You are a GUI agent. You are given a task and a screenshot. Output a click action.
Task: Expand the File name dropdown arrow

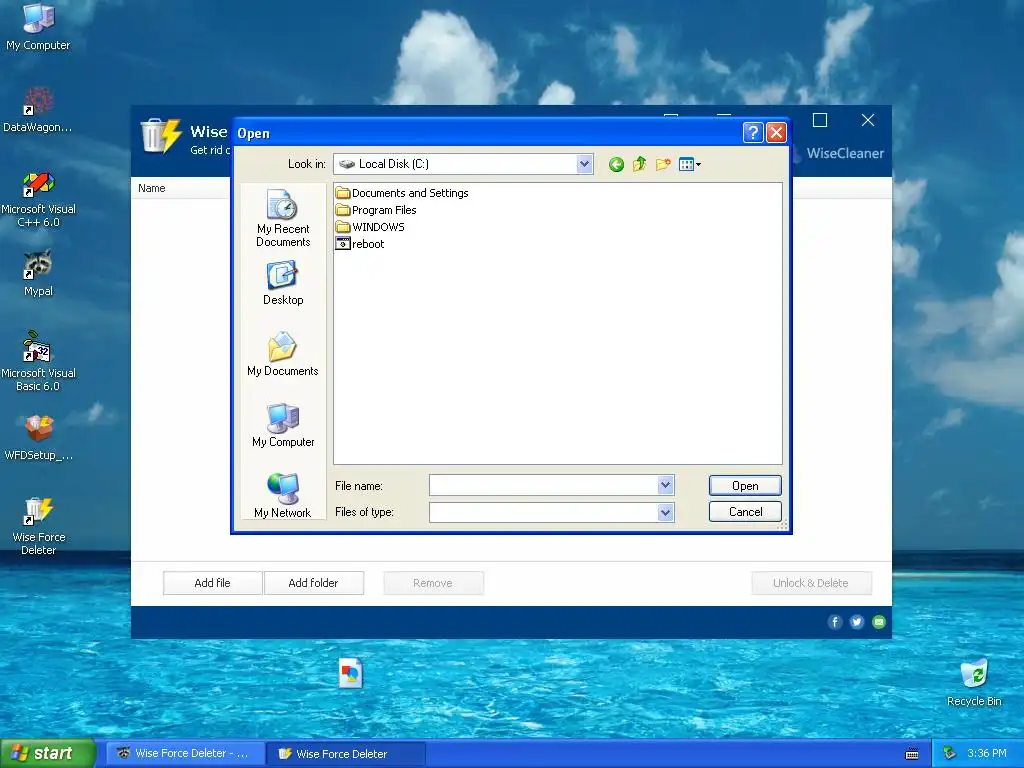pos(665,485)
